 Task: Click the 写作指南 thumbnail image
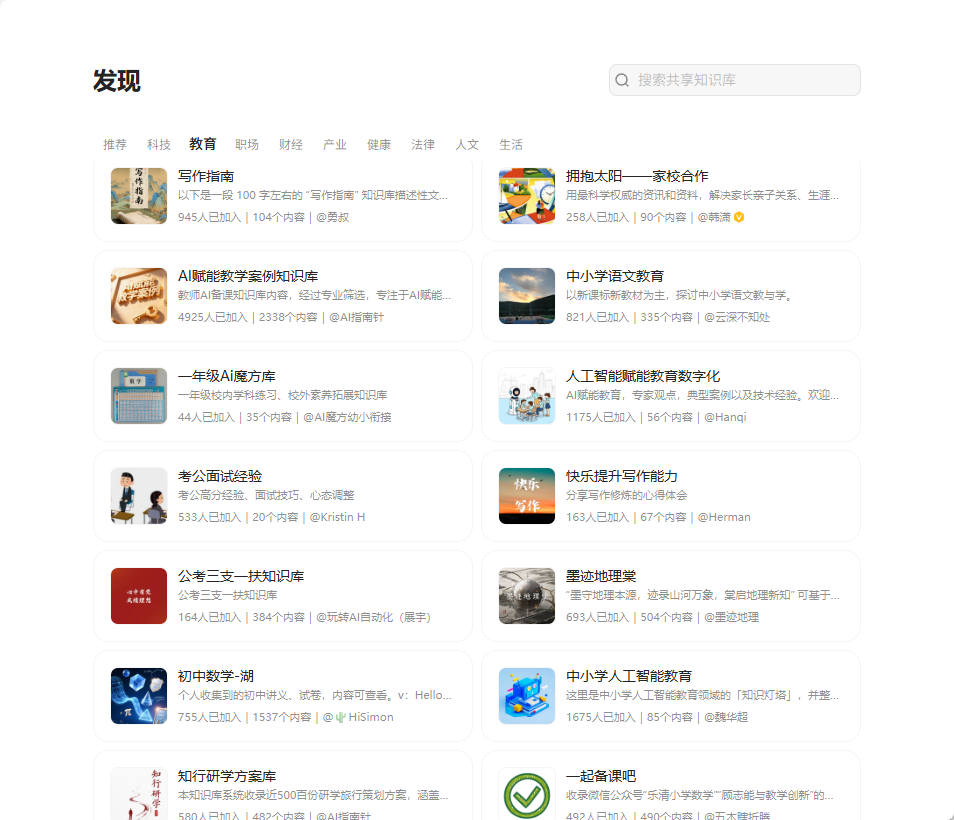(x=139, y=196)
